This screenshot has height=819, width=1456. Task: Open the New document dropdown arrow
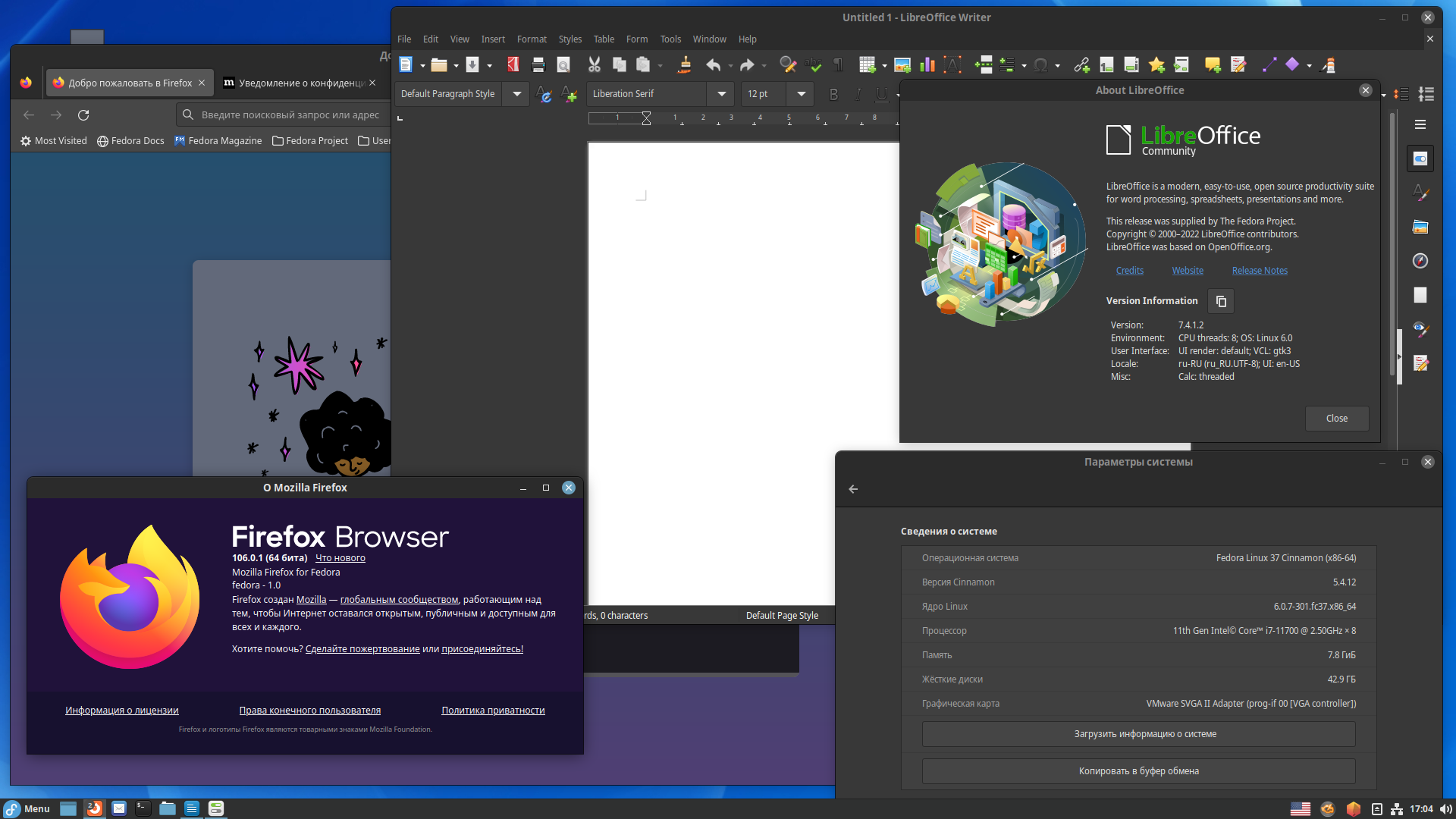pyautogui.click(x=422, y=66)
